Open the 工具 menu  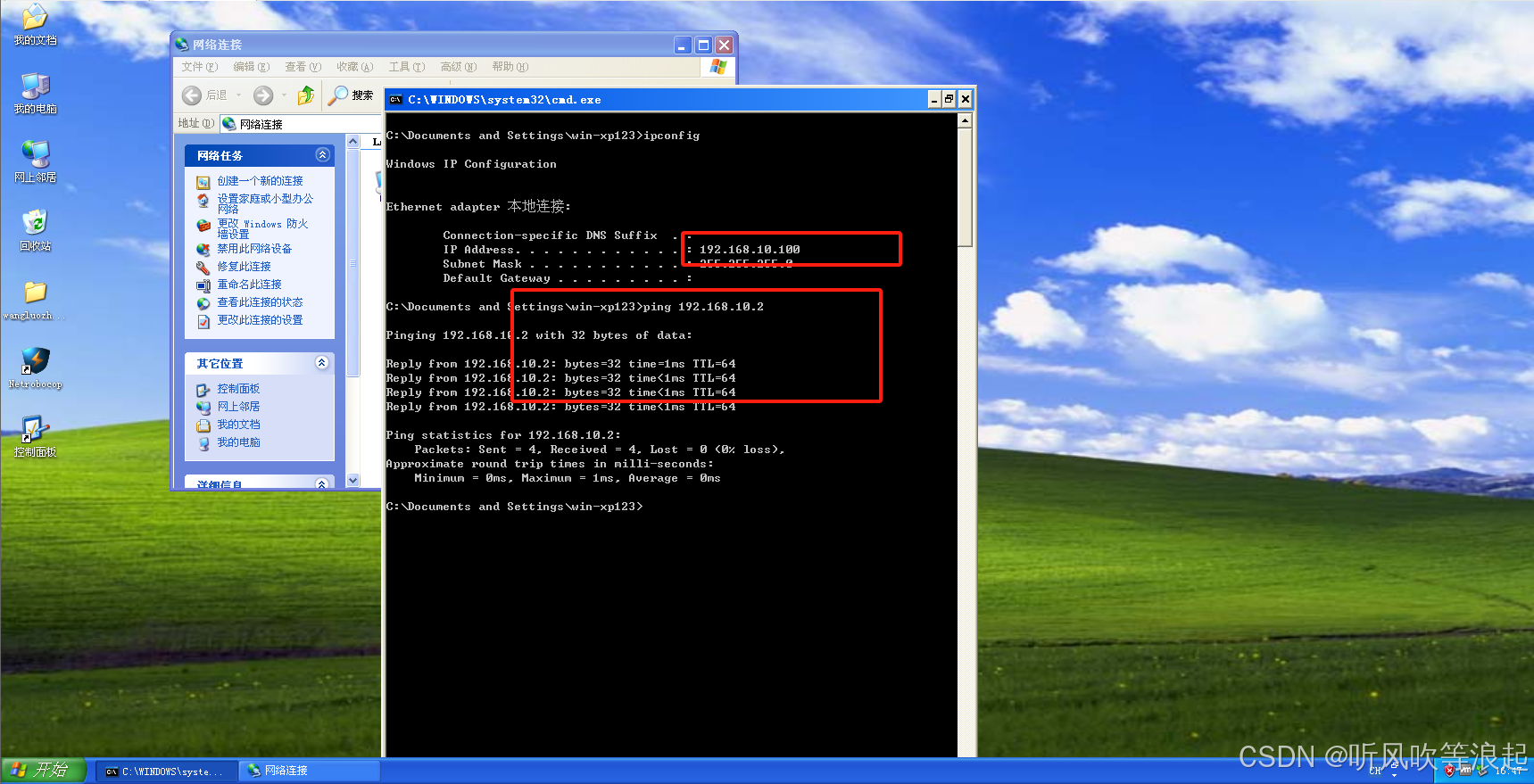[406, 67]
